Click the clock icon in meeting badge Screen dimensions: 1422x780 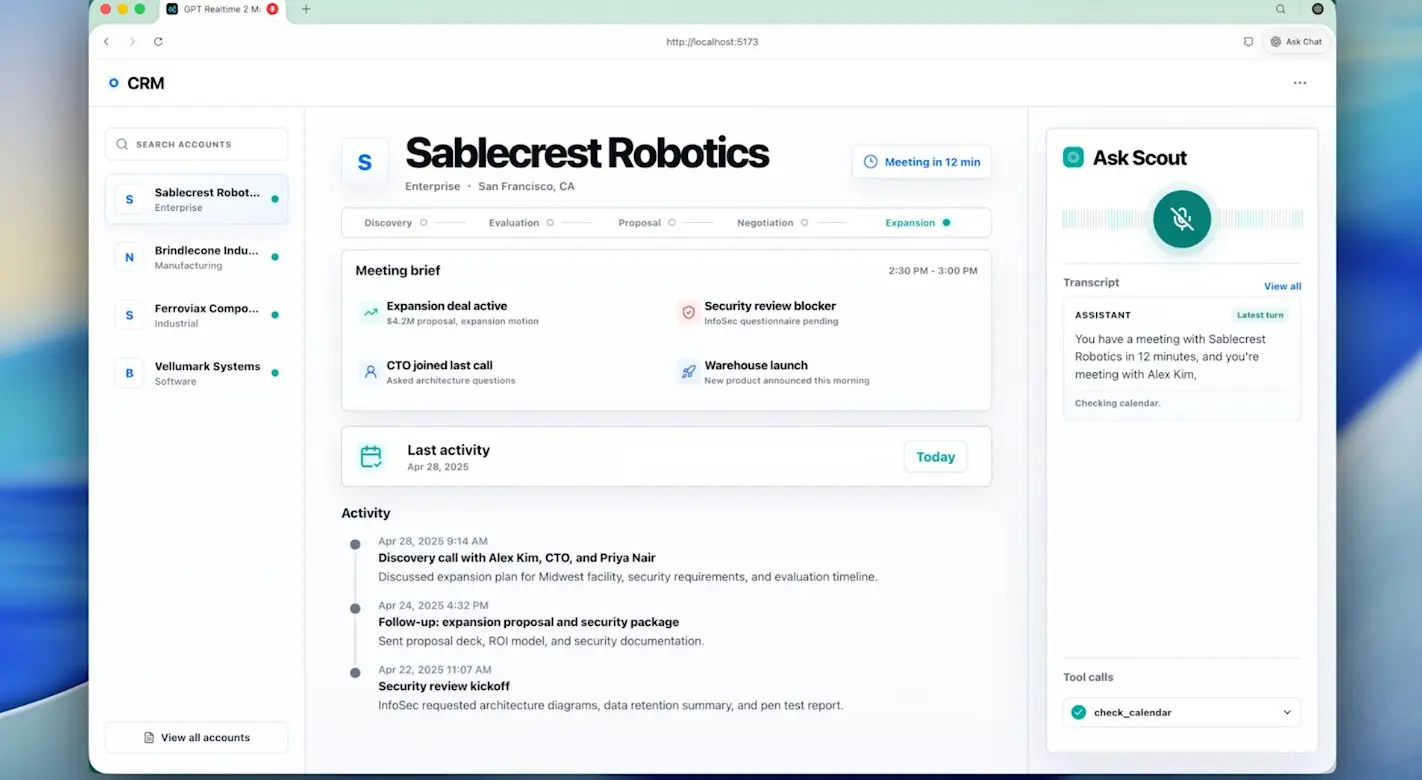coord(870,162)
